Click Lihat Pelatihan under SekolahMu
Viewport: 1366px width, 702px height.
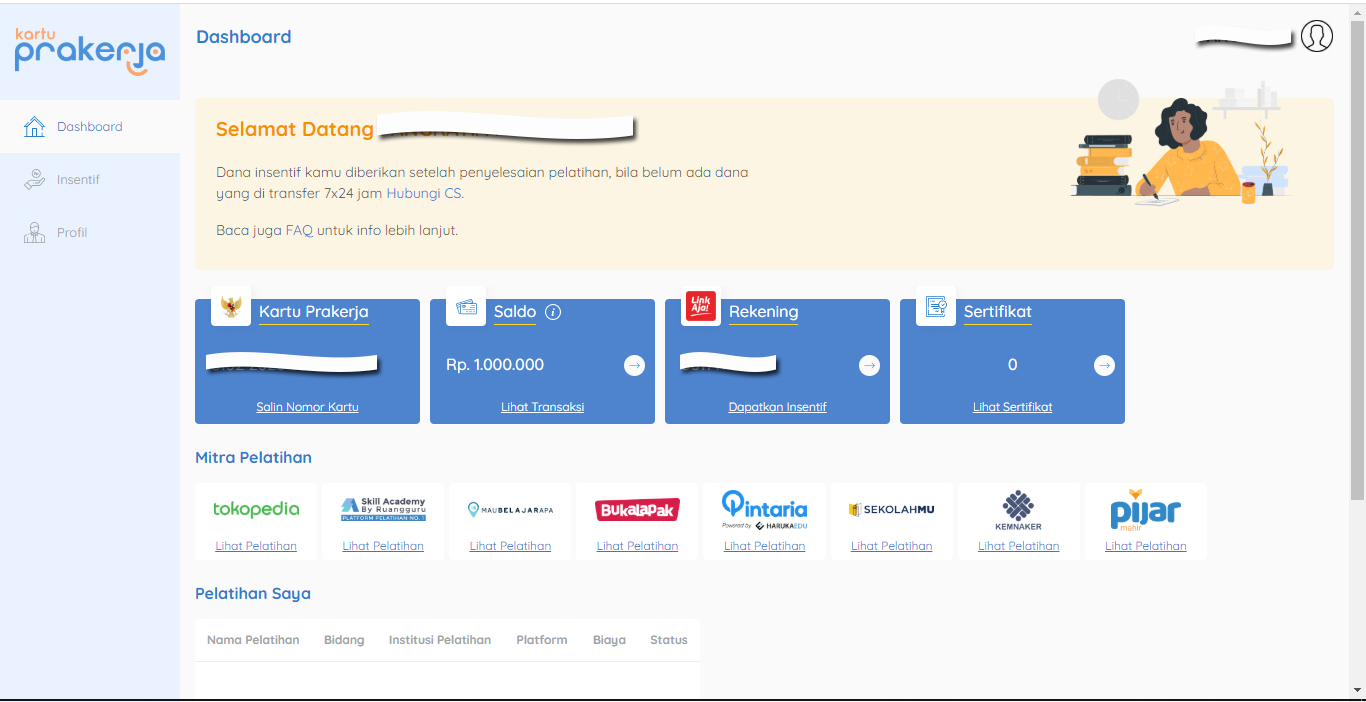point(891,546)
